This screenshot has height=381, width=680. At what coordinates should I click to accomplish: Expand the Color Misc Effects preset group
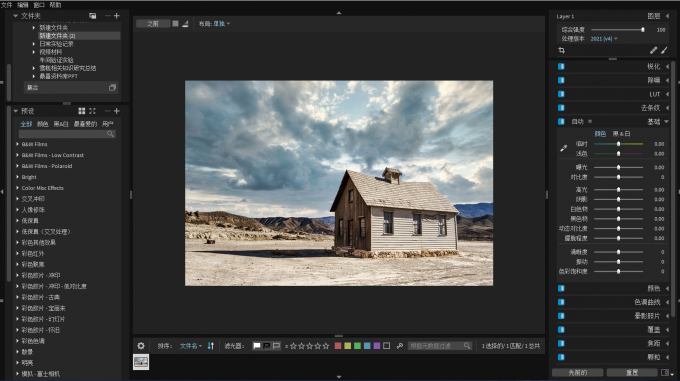[17, 188]
